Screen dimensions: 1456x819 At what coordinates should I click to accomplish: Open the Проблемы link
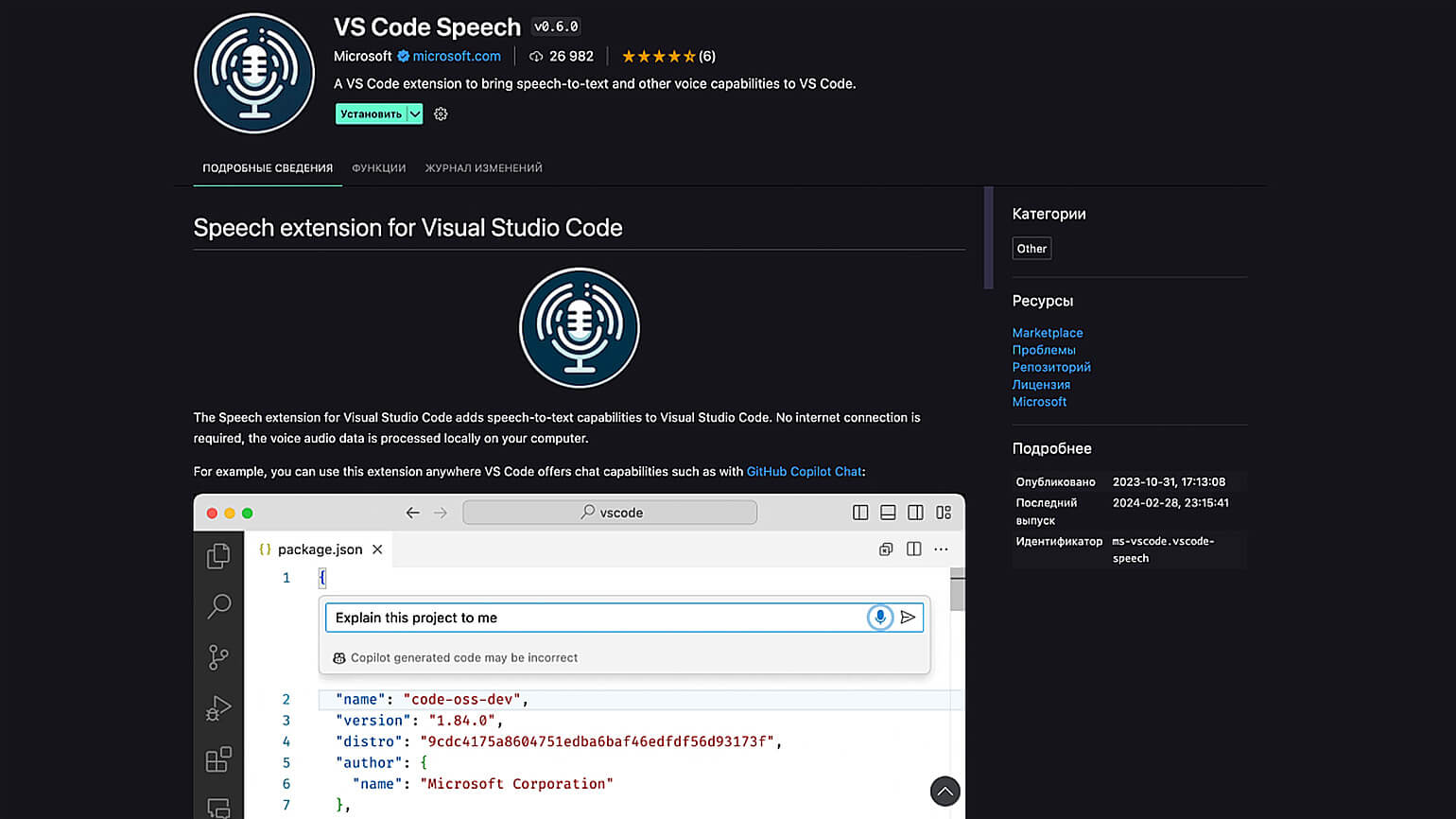(1044, 350)
